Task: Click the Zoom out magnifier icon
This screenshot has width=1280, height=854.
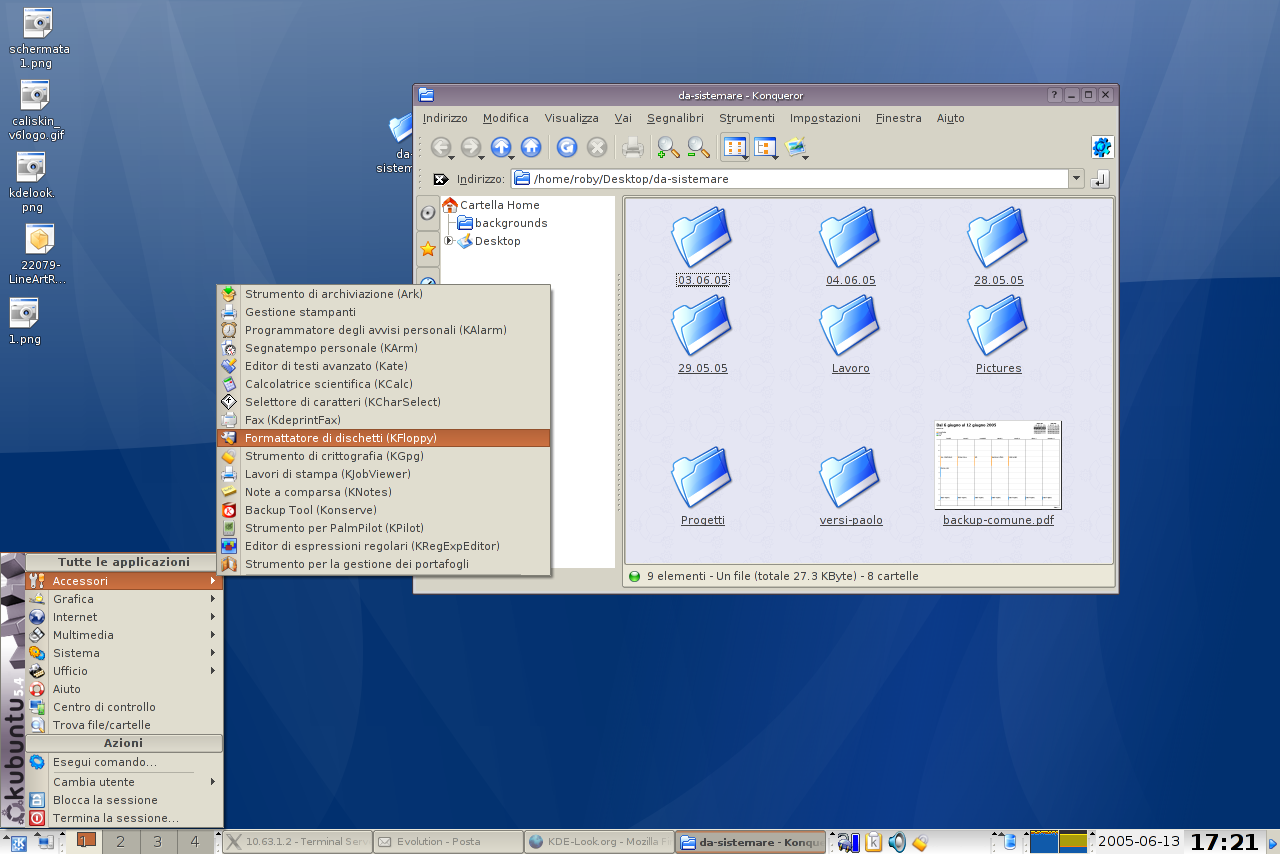Action: click(x=698, y=148)
